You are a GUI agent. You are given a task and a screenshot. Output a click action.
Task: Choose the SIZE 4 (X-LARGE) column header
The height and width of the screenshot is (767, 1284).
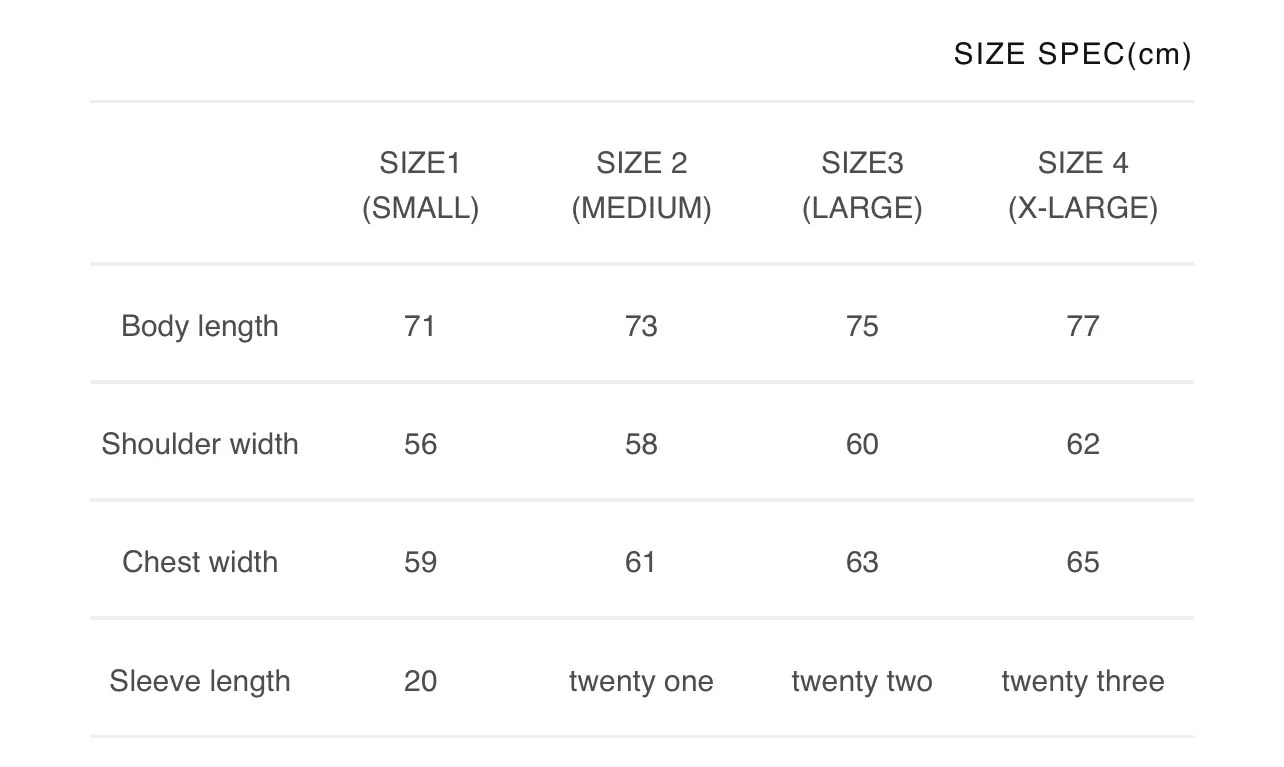[x=1083, y=185]
